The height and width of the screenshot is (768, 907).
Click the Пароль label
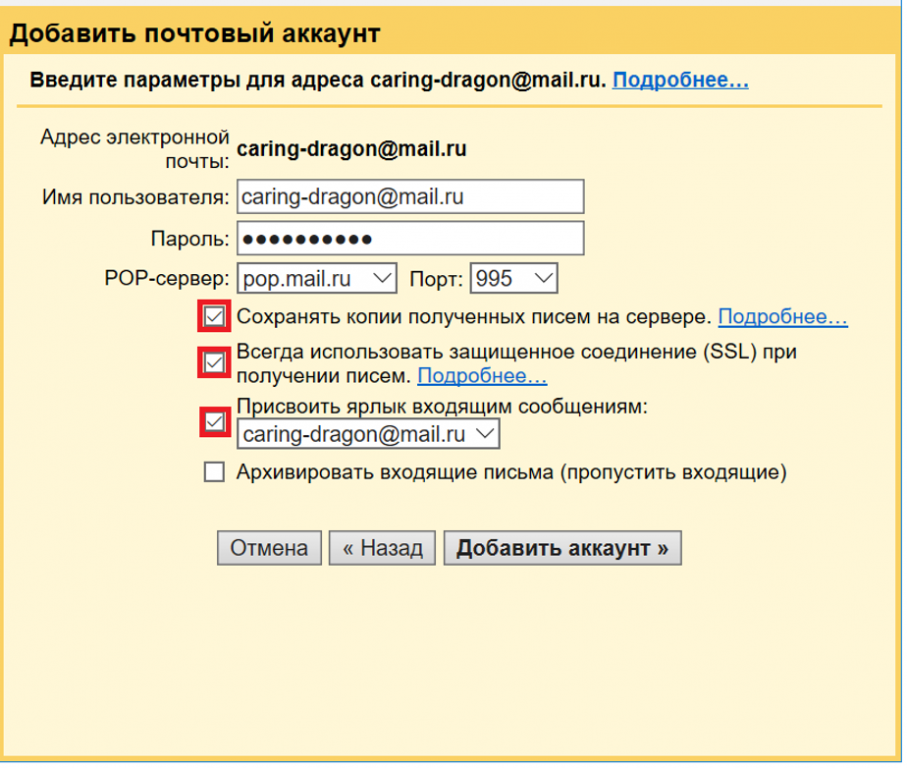click(190, 238)
